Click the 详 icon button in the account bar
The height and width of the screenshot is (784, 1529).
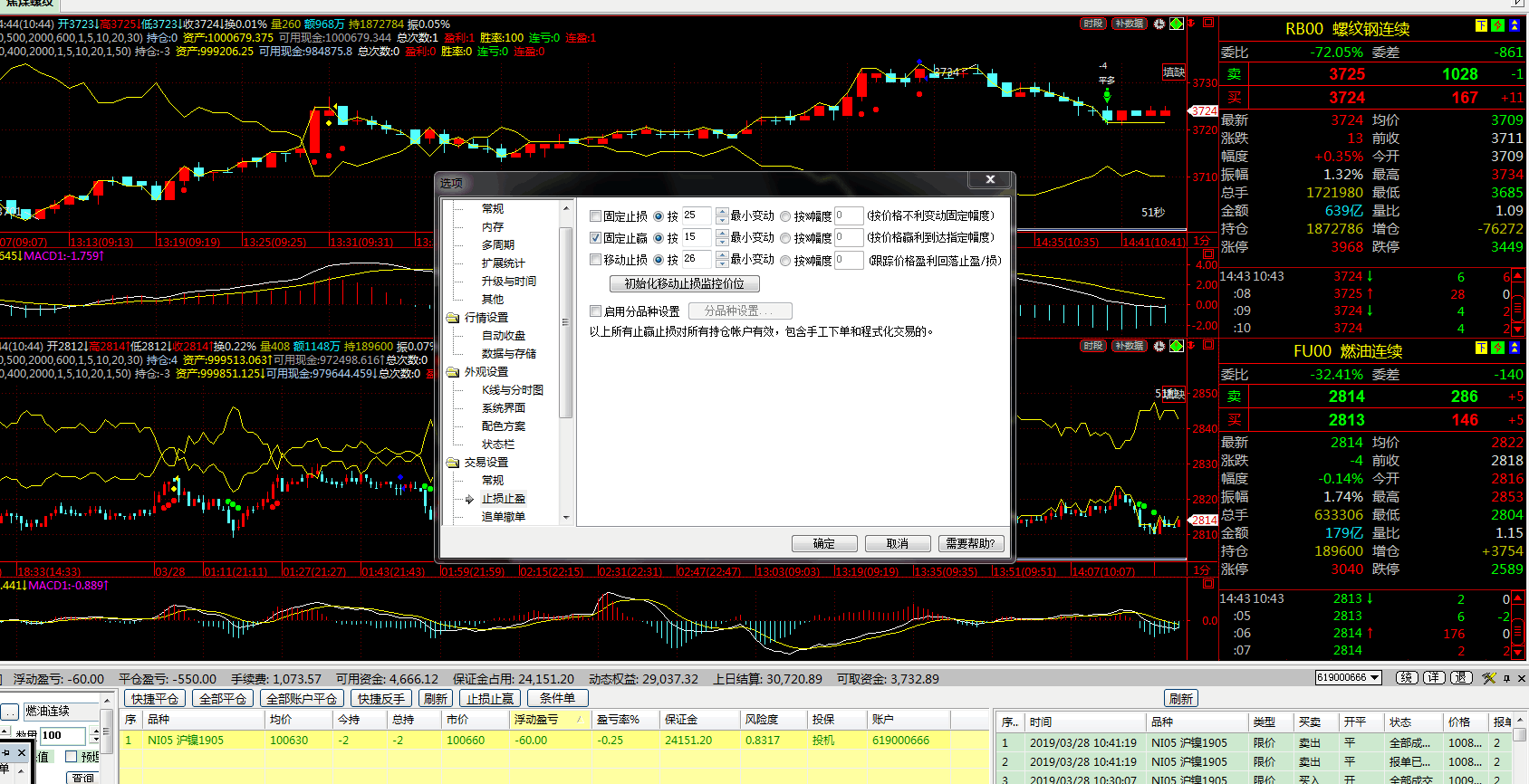click(1434, 677)
